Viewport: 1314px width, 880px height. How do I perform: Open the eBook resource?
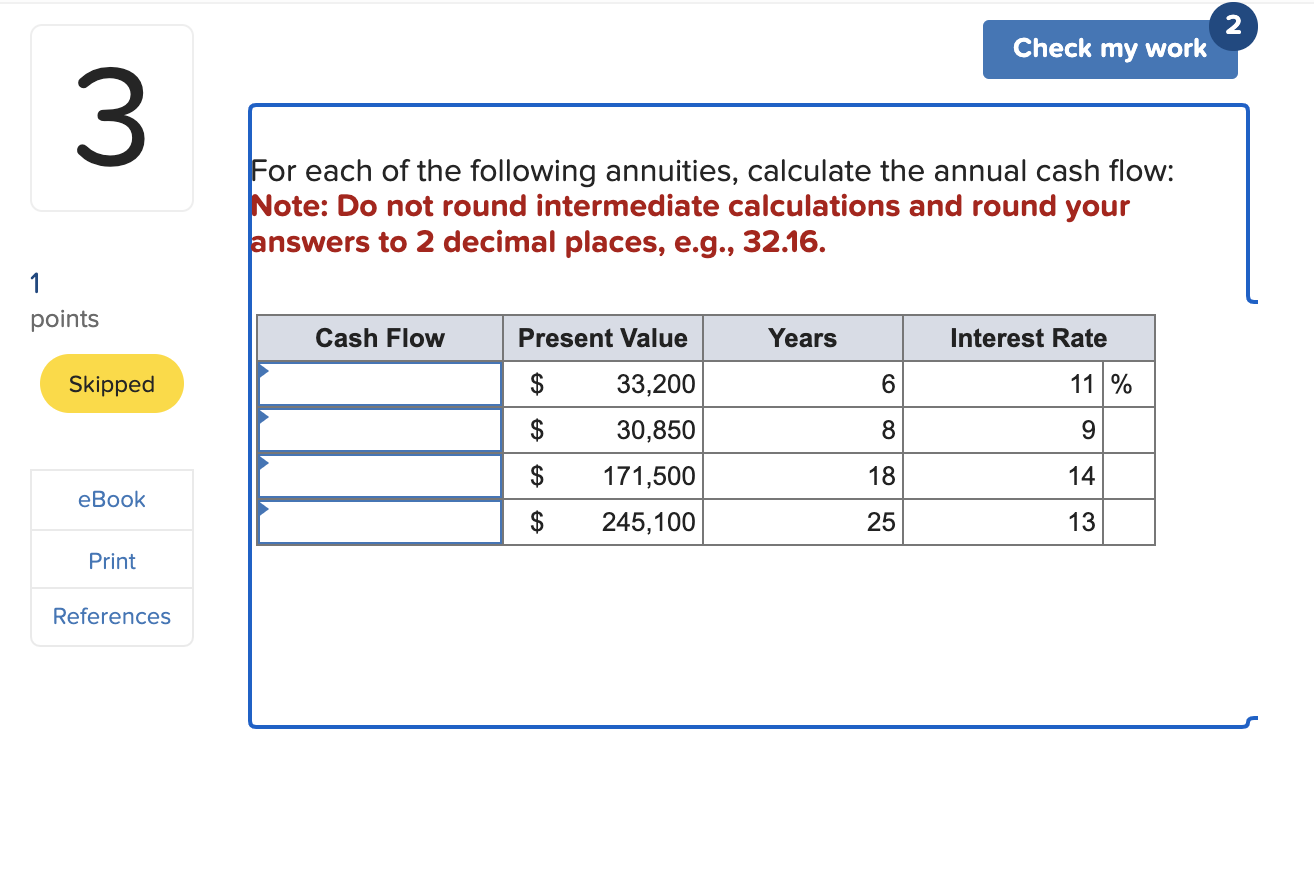click(111, 499)
